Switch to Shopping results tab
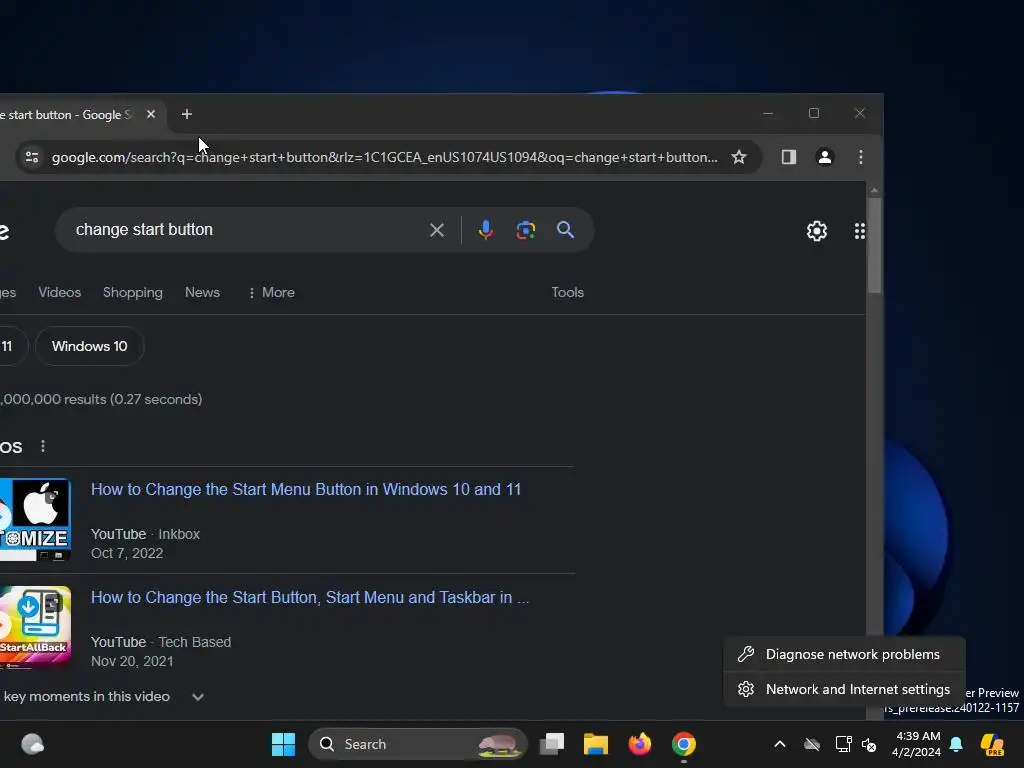 tap(133, 293)
